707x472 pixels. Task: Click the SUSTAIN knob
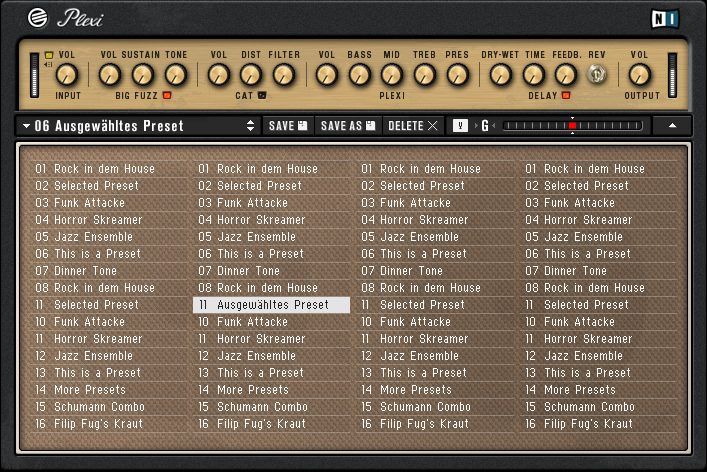click(142, 75)
